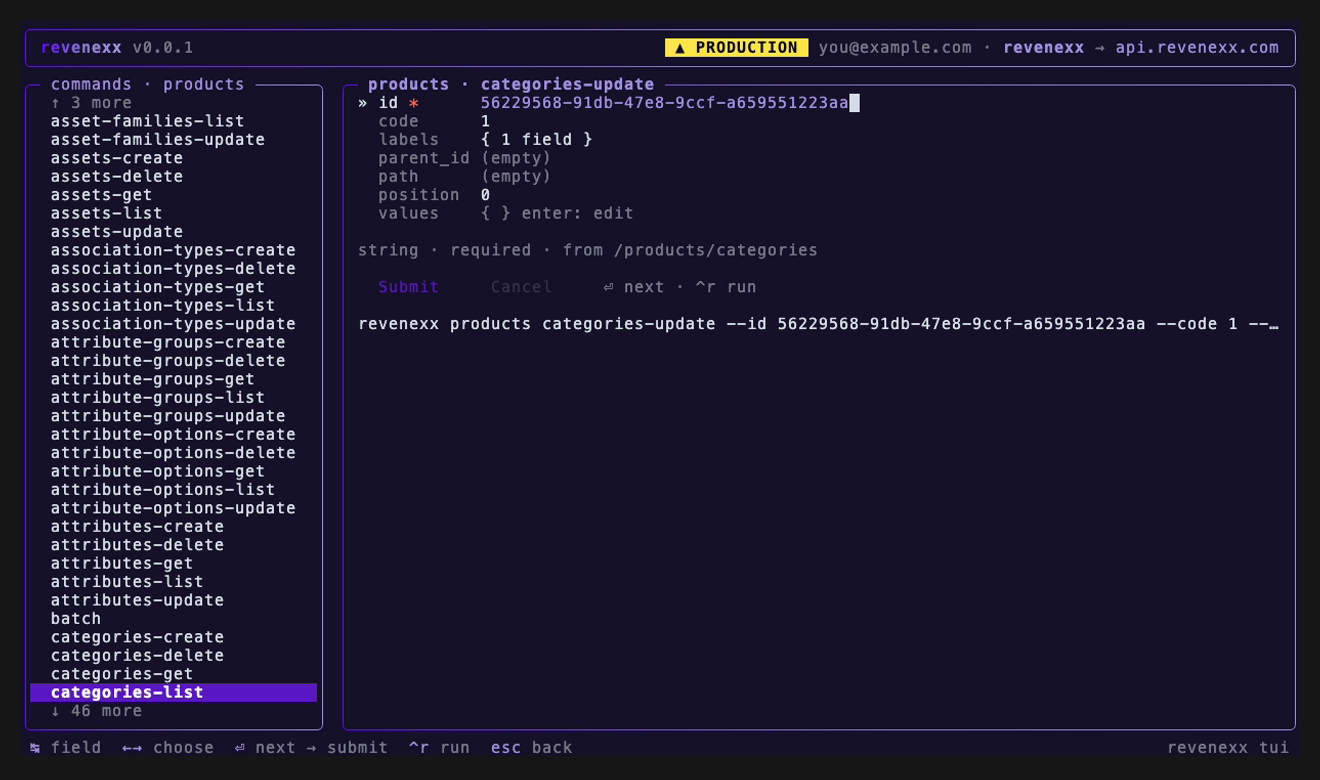The image size is (1320, 780).
Task: Click the required id asterisk marker
Action: [414, 103]
